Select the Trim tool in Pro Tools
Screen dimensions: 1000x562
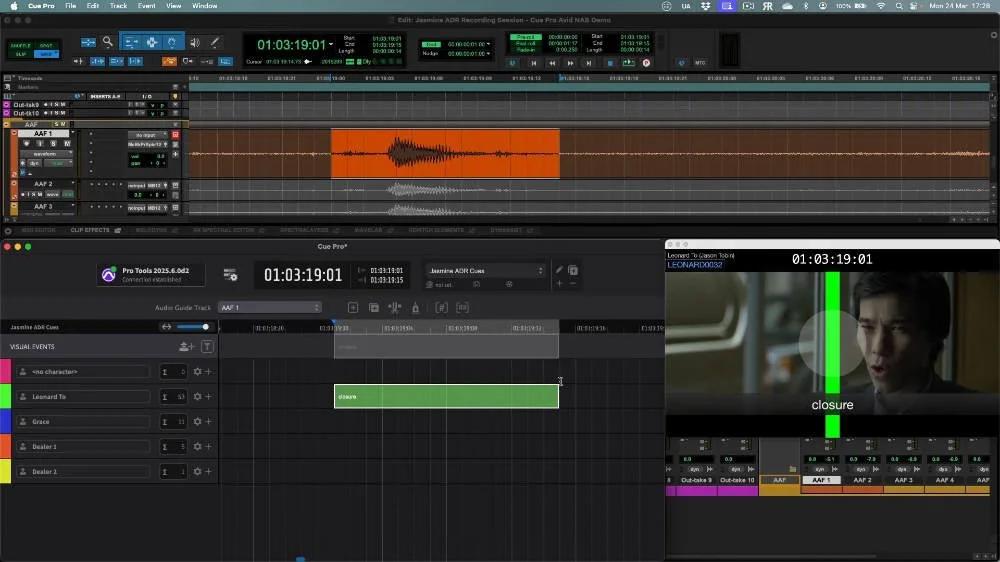pyautogui.click(x=131, y=42)
